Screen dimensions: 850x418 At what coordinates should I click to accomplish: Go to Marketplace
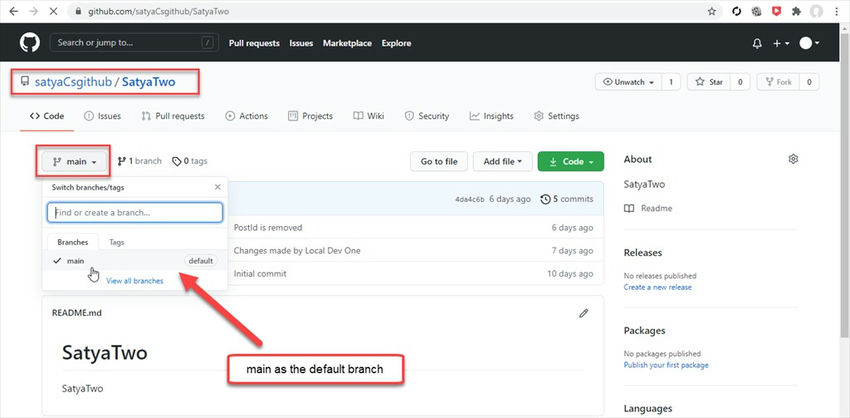click(347, 43)
